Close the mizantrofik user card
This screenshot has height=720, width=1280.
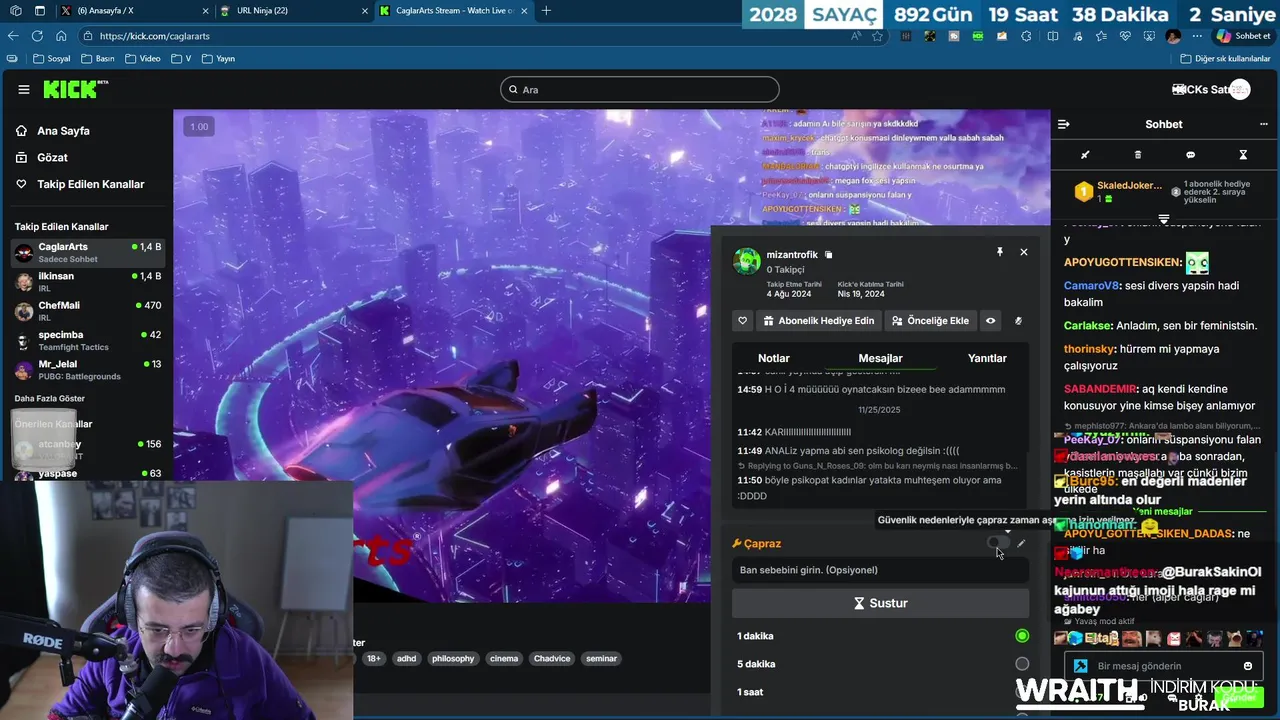pyautogui.click(x=1023, y=252)
